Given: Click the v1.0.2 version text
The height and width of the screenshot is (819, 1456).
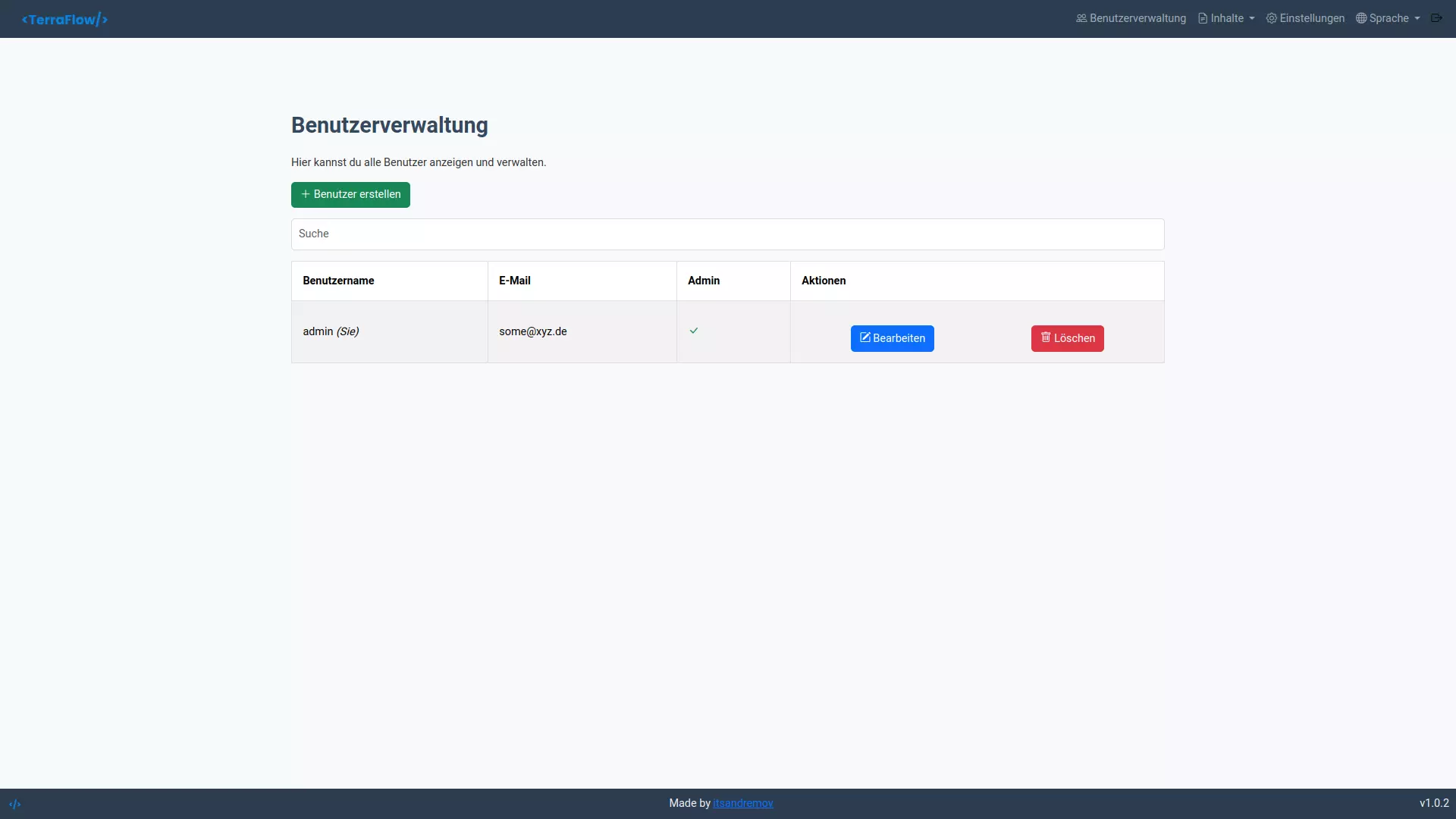Looking at the screenshot, I should [1434, 803].
